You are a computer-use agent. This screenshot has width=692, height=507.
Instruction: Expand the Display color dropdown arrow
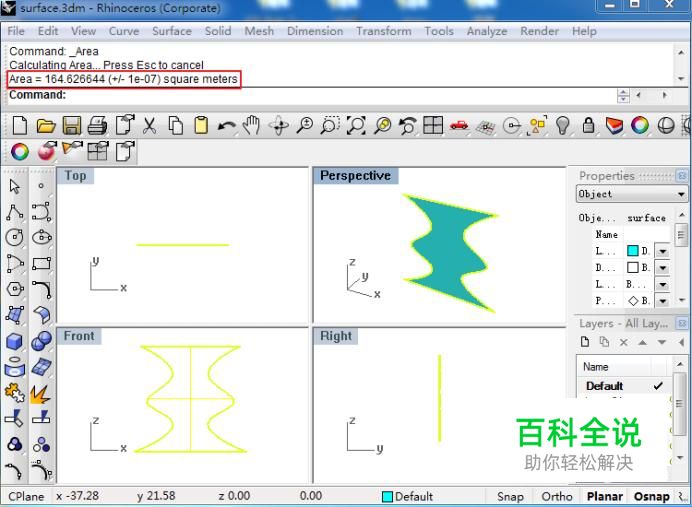[x=662, y=268]
